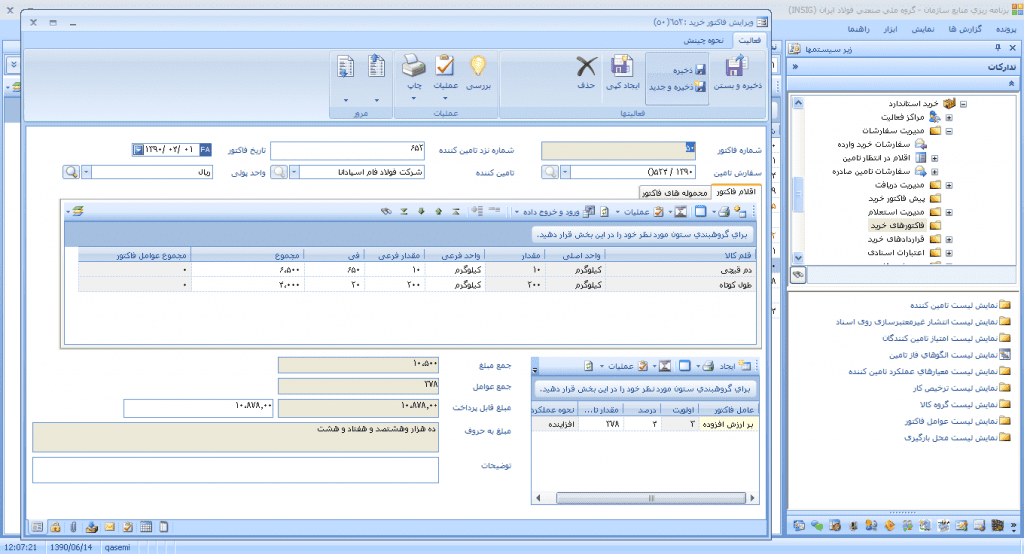The width and height of the screenshot is (1024, 554).
Task: Click the حذف (Delete) X icon
Action: tap(586, 68)
